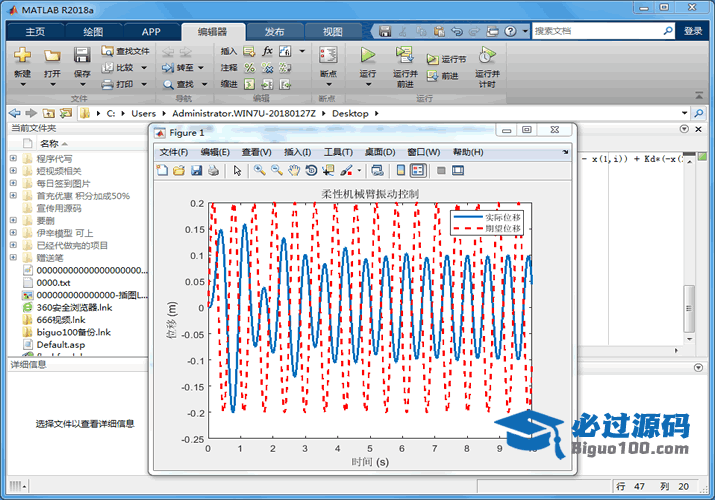Expand the 短视频相关 folder
The image size is (715, 500).
(13, 171)
